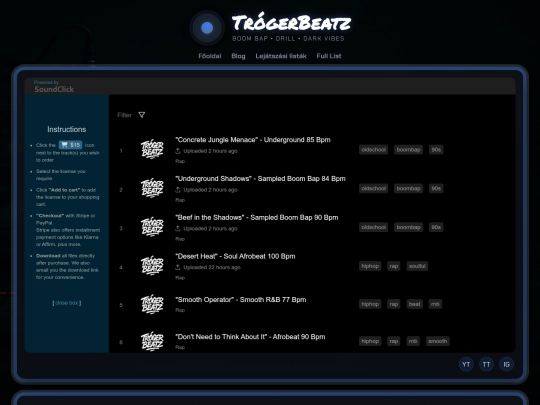Click share icon under Underground Shadows
This screenshot has width=540, height=405.
[178, 190]
